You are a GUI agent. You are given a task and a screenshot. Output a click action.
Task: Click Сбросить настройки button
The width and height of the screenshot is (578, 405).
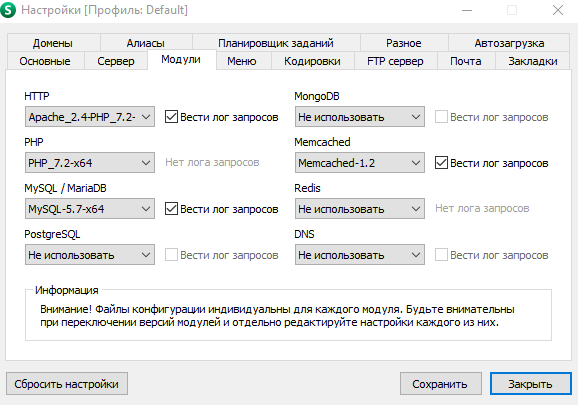click(67, 384)
